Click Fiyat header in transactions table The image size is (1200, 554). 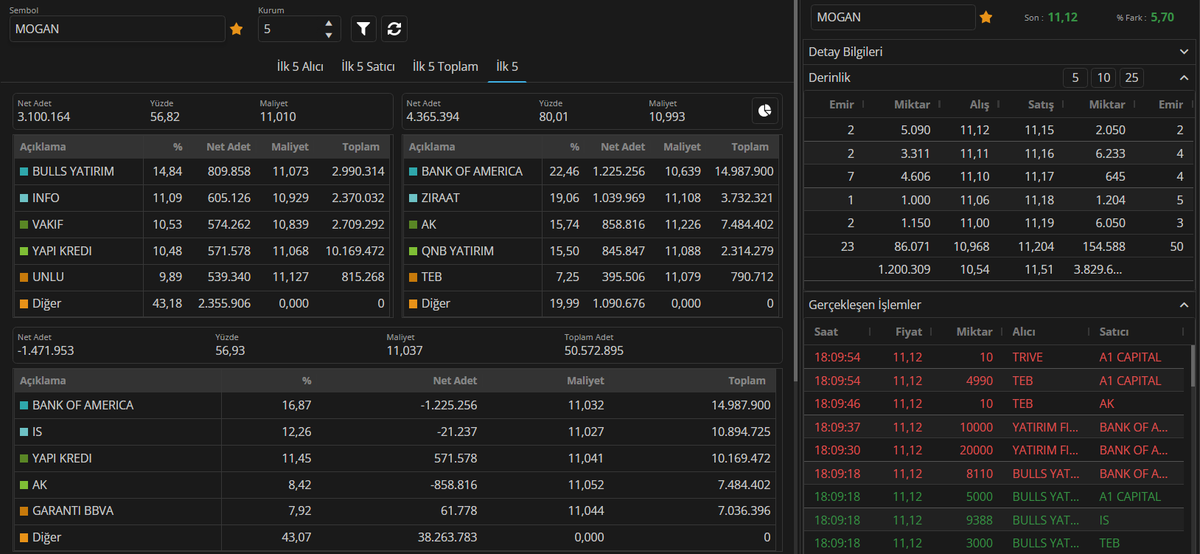click(908, 331)
